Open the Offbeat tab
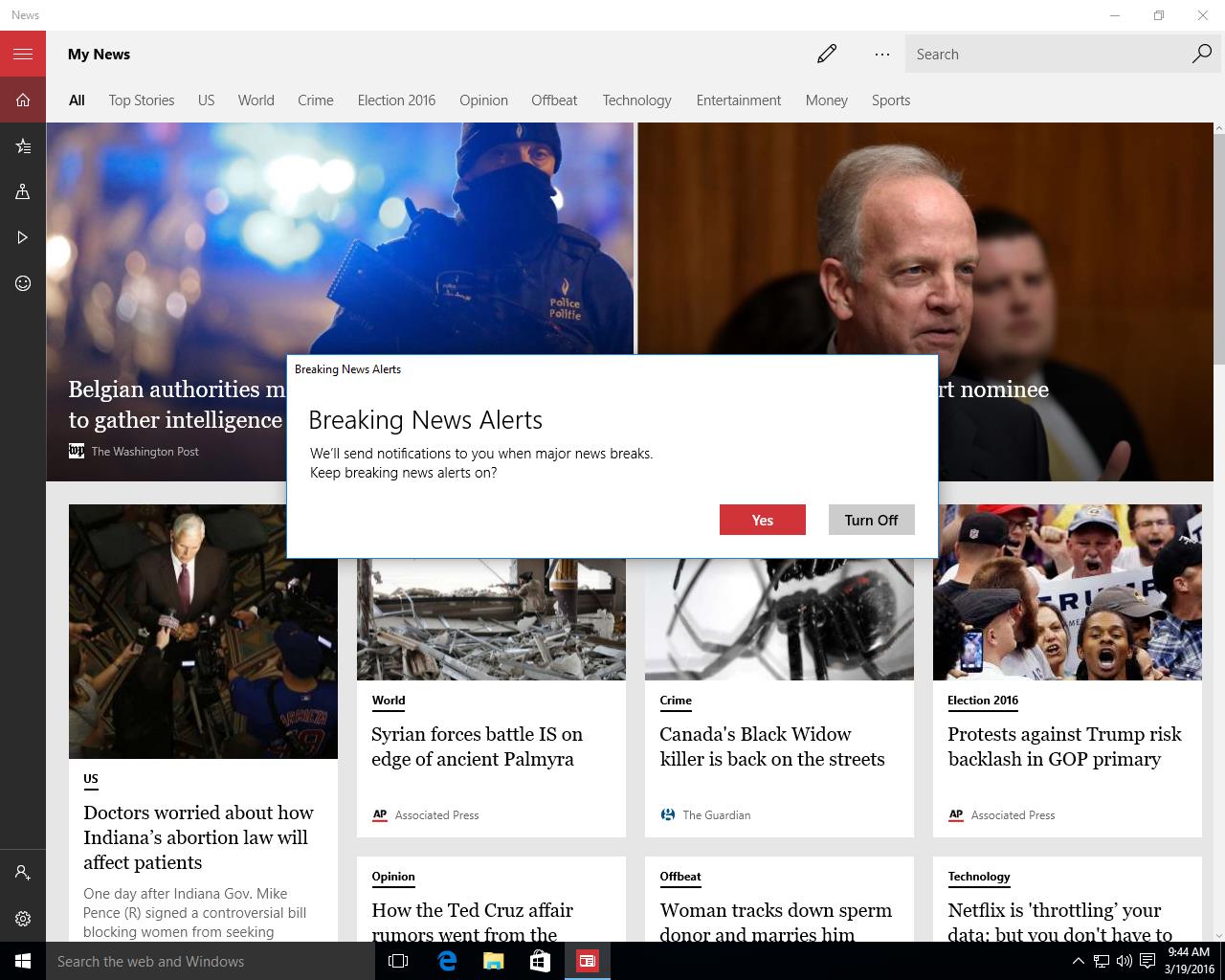This screenshot has height=980, width=1225. click(x=554, y=100)
